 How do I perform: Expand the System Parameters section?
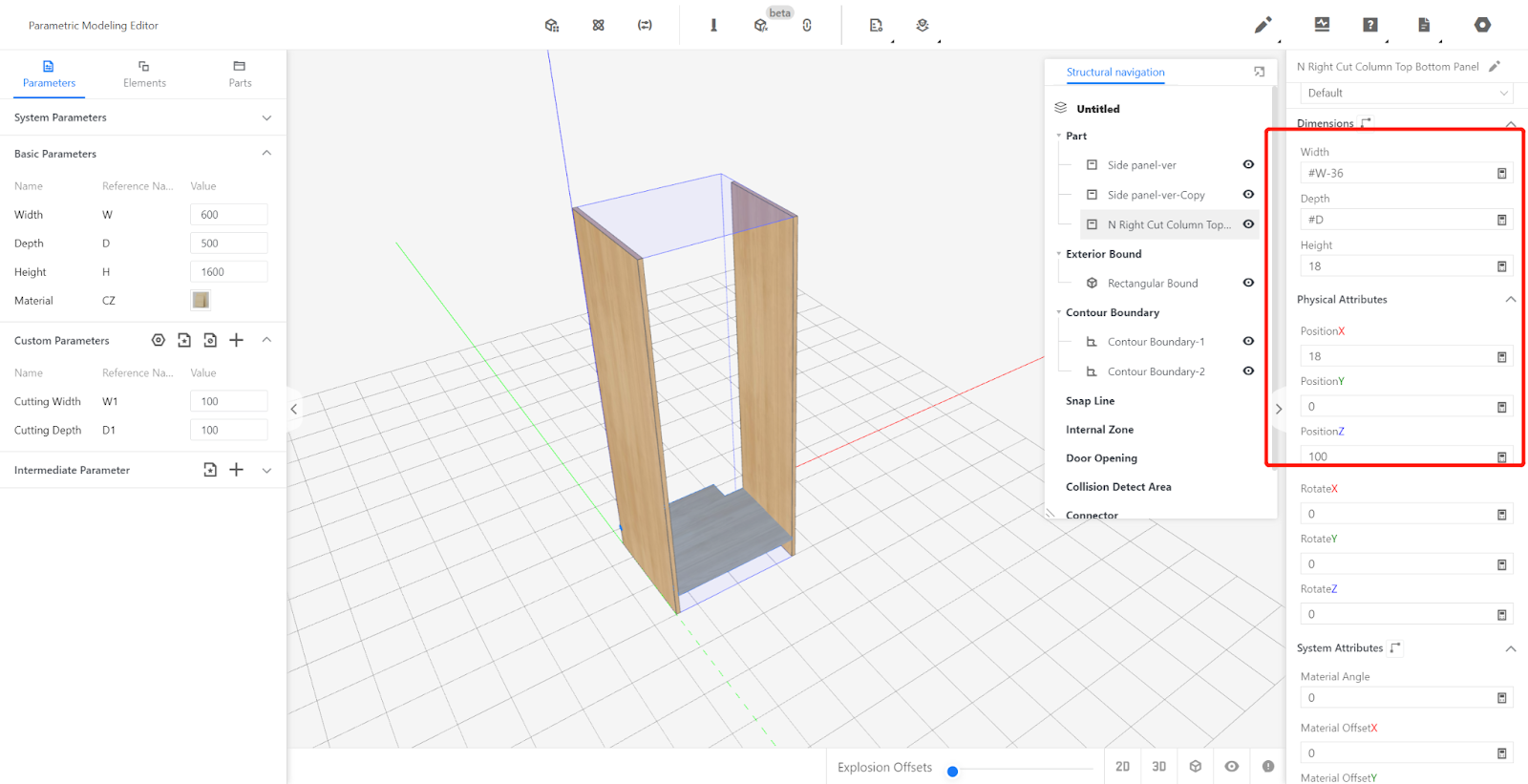[266, 117]
